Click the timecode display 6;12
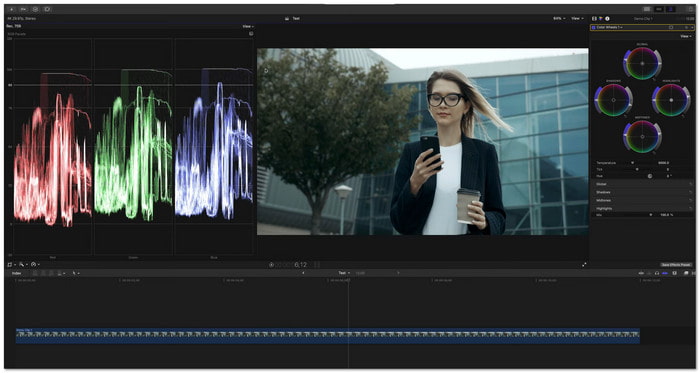Image resolution: width=700 pixels, height=373 pixels. [301, 265]
